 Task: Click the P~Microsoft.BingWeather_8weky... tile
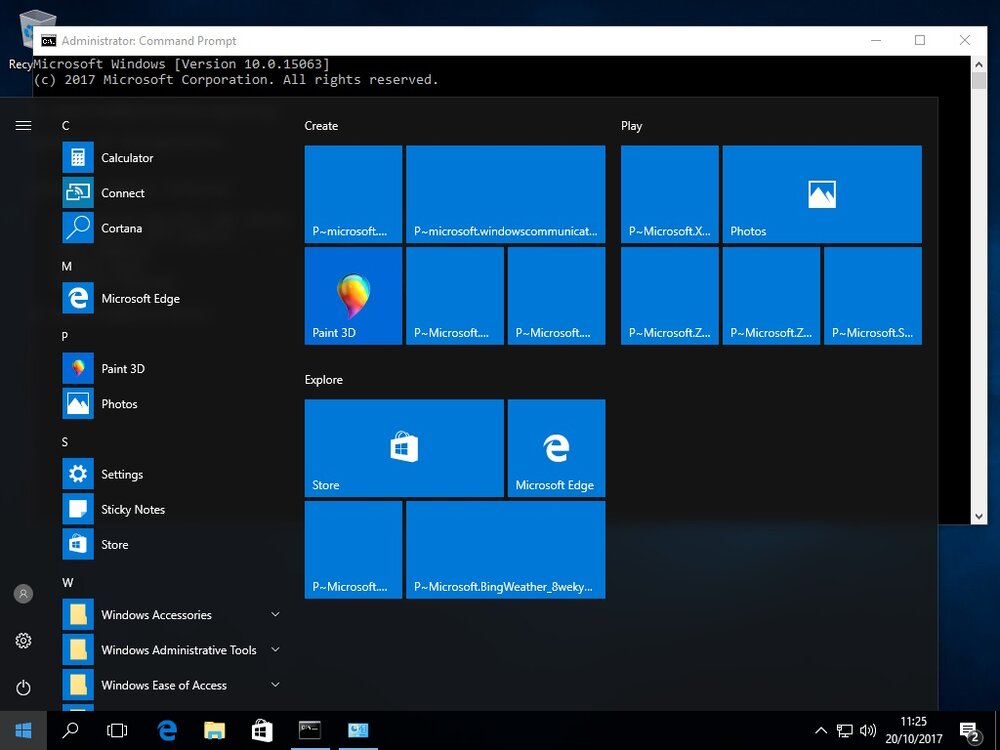[506, 550]
